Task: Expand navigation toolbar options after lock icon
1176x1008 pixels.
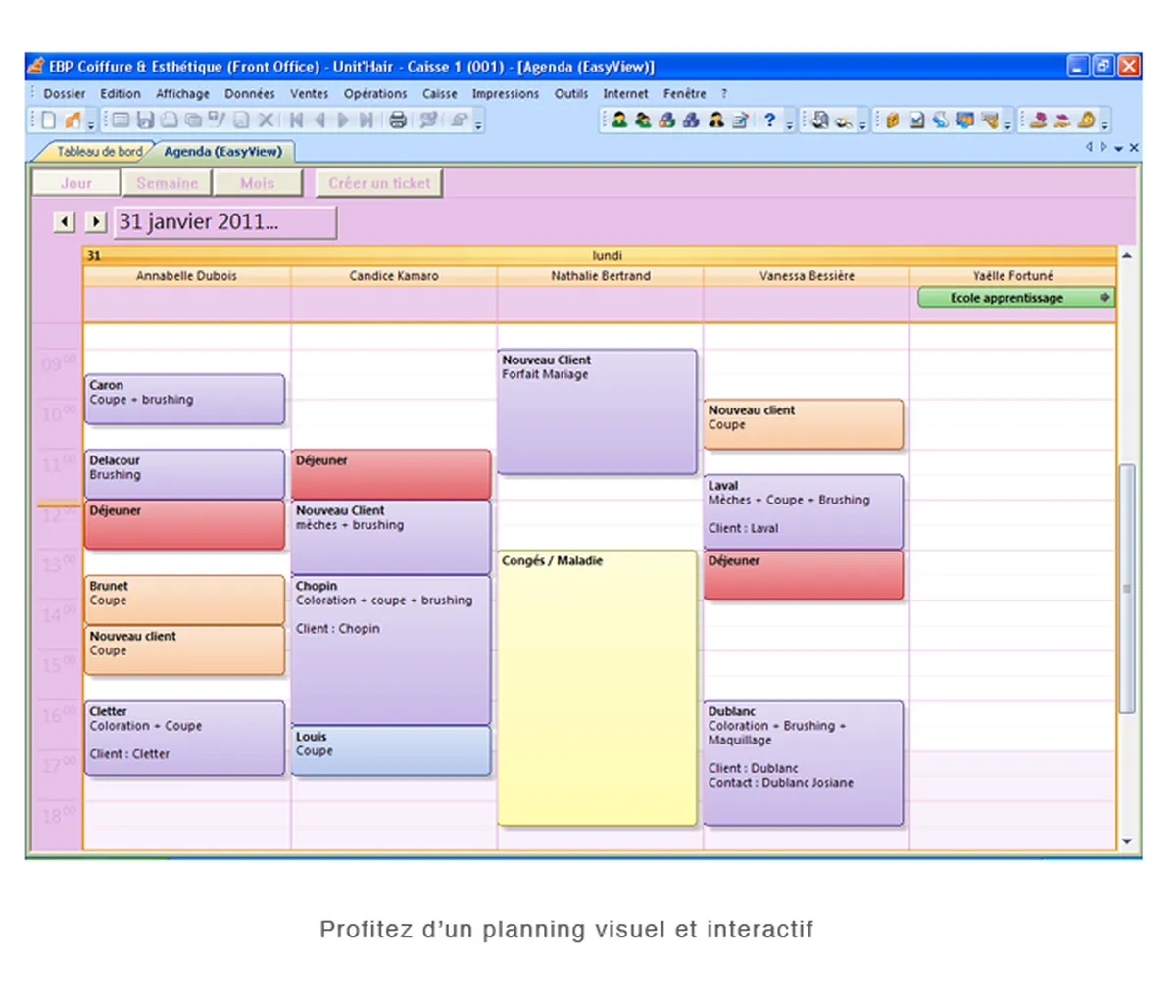Action: click(478, 125)
